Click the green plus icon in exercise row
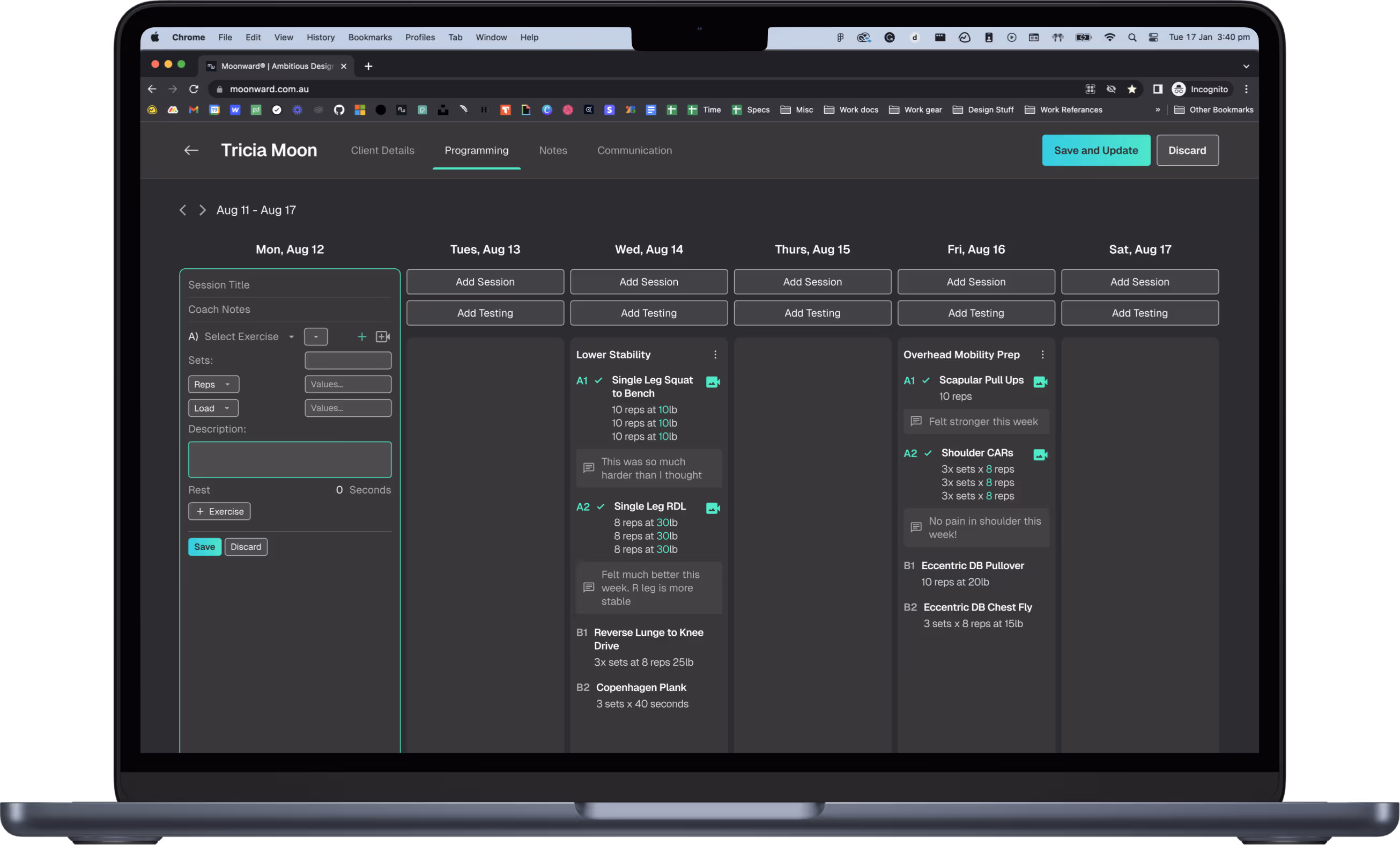 pos(361,336)
